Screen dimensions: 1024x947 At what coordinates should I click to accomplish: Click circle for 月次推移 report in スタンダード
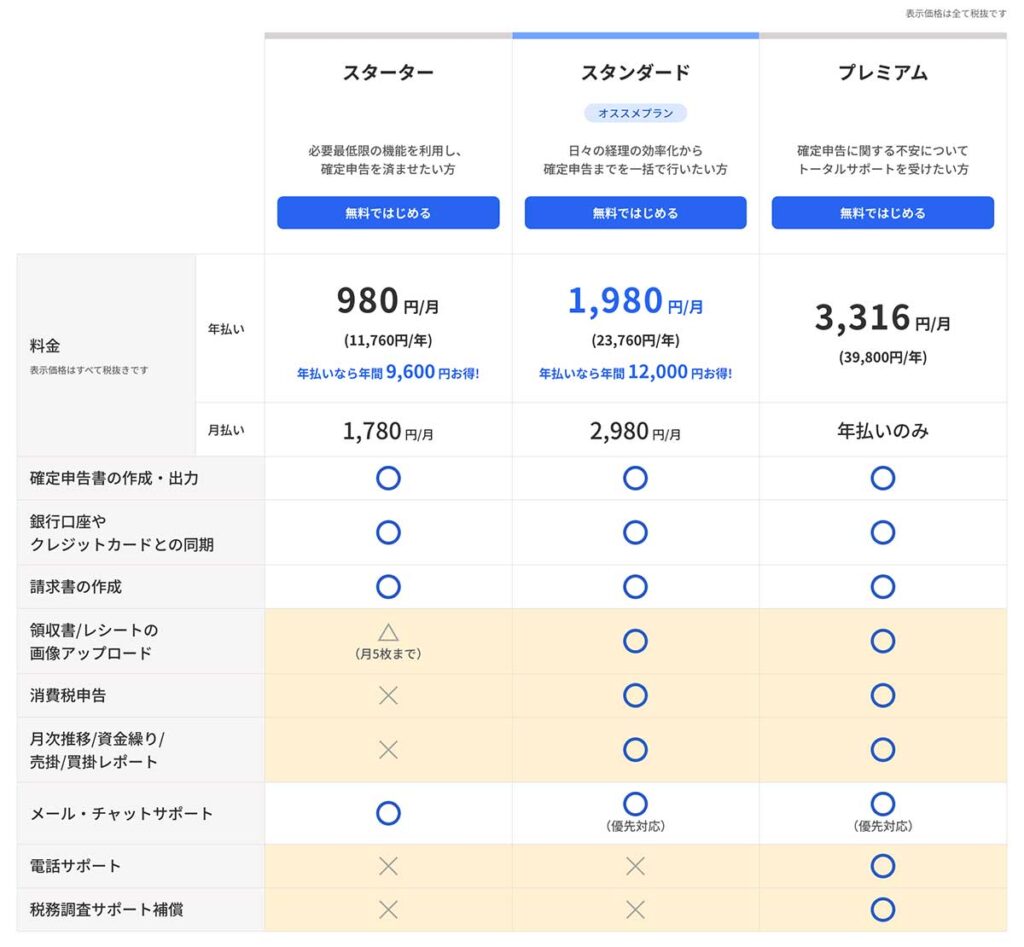(635, 749)
